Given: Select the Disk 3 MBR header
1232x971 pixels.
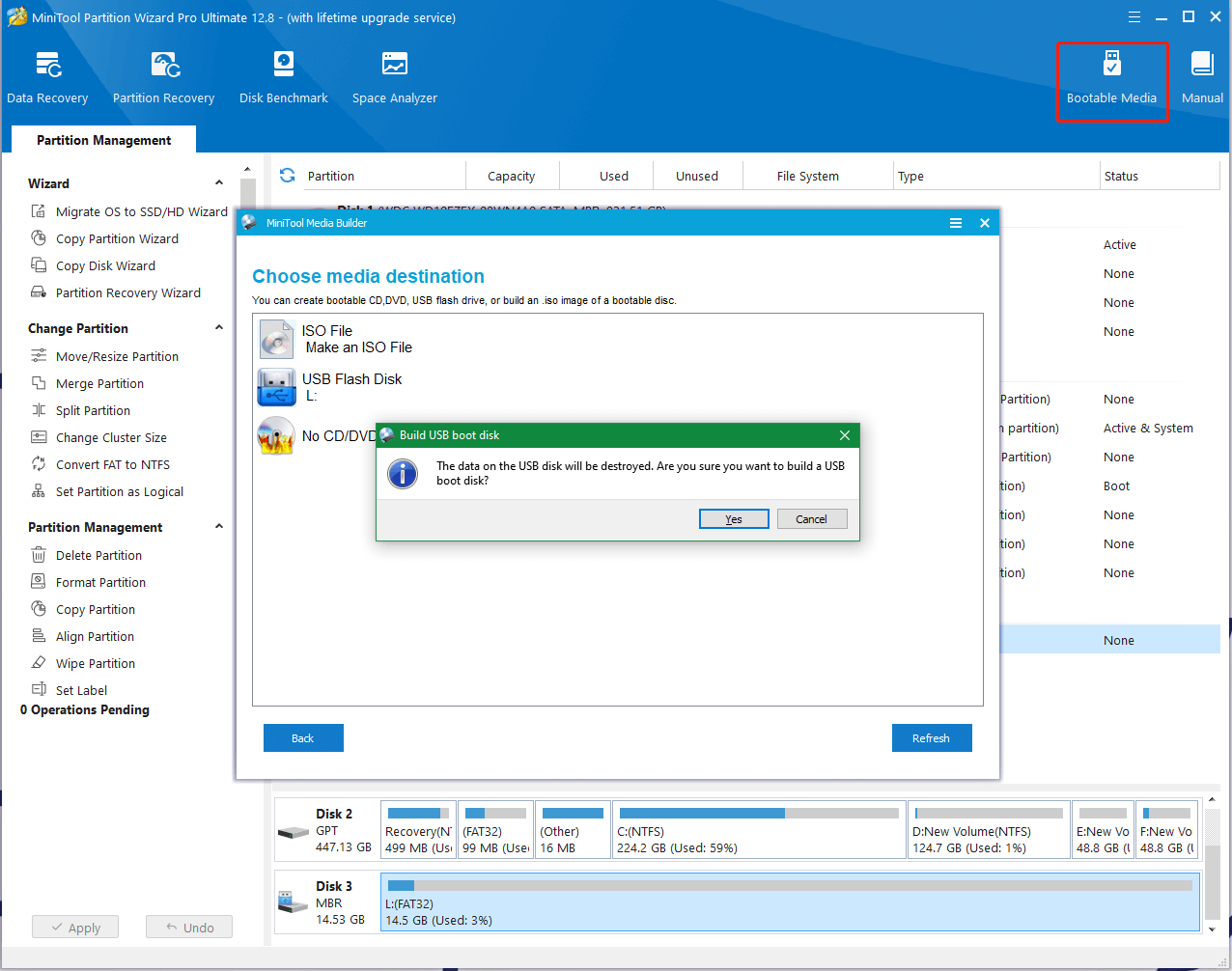Looking at the screenshot, I should point(326,902).
